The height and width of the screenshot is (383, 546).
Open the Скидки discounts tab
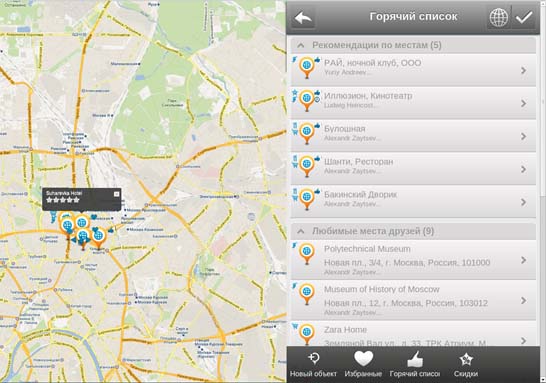point(466,365)
